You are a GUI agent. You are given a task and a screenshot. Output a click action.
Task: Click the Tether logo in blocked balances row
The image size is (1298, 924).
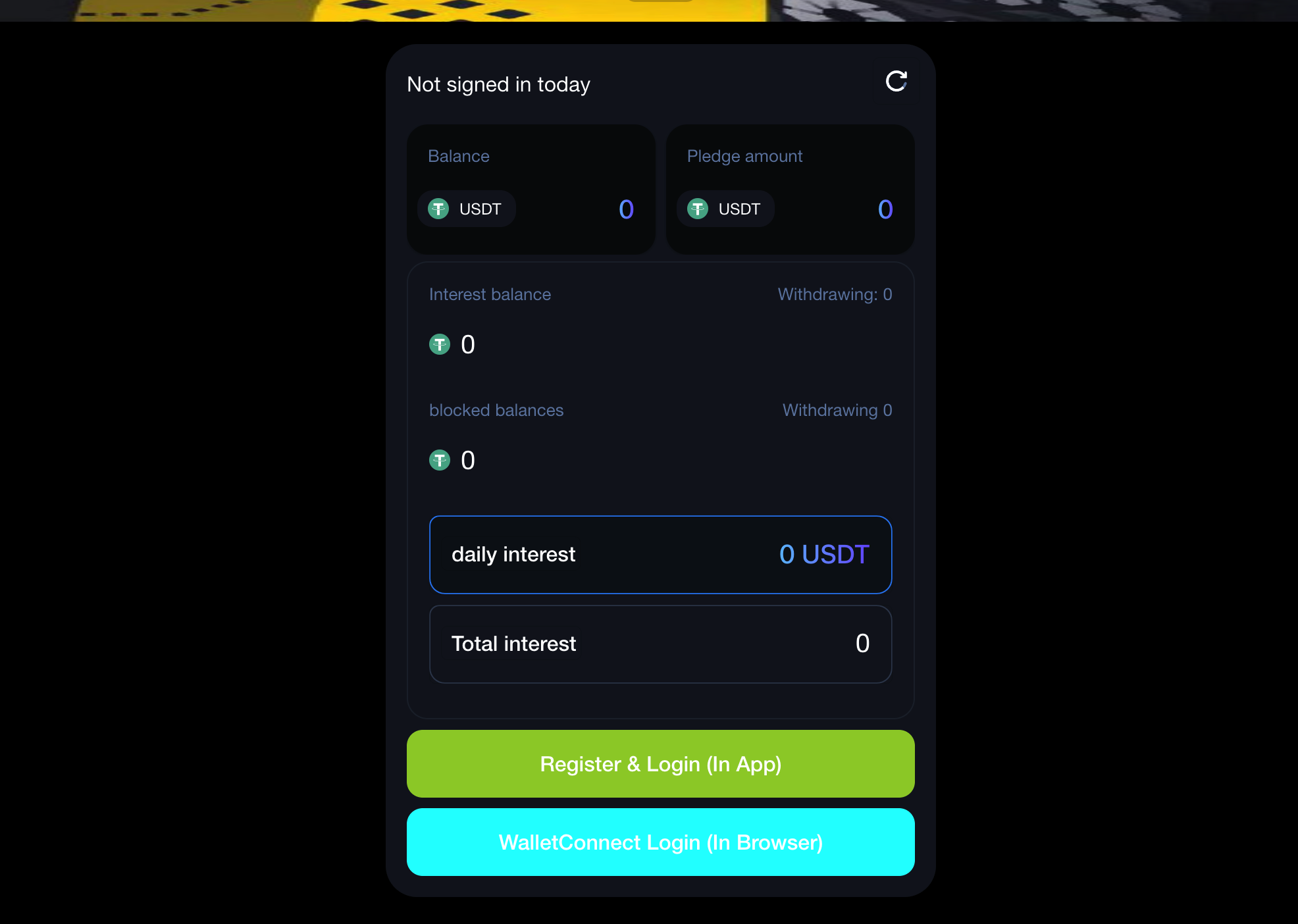click(439, 460)
